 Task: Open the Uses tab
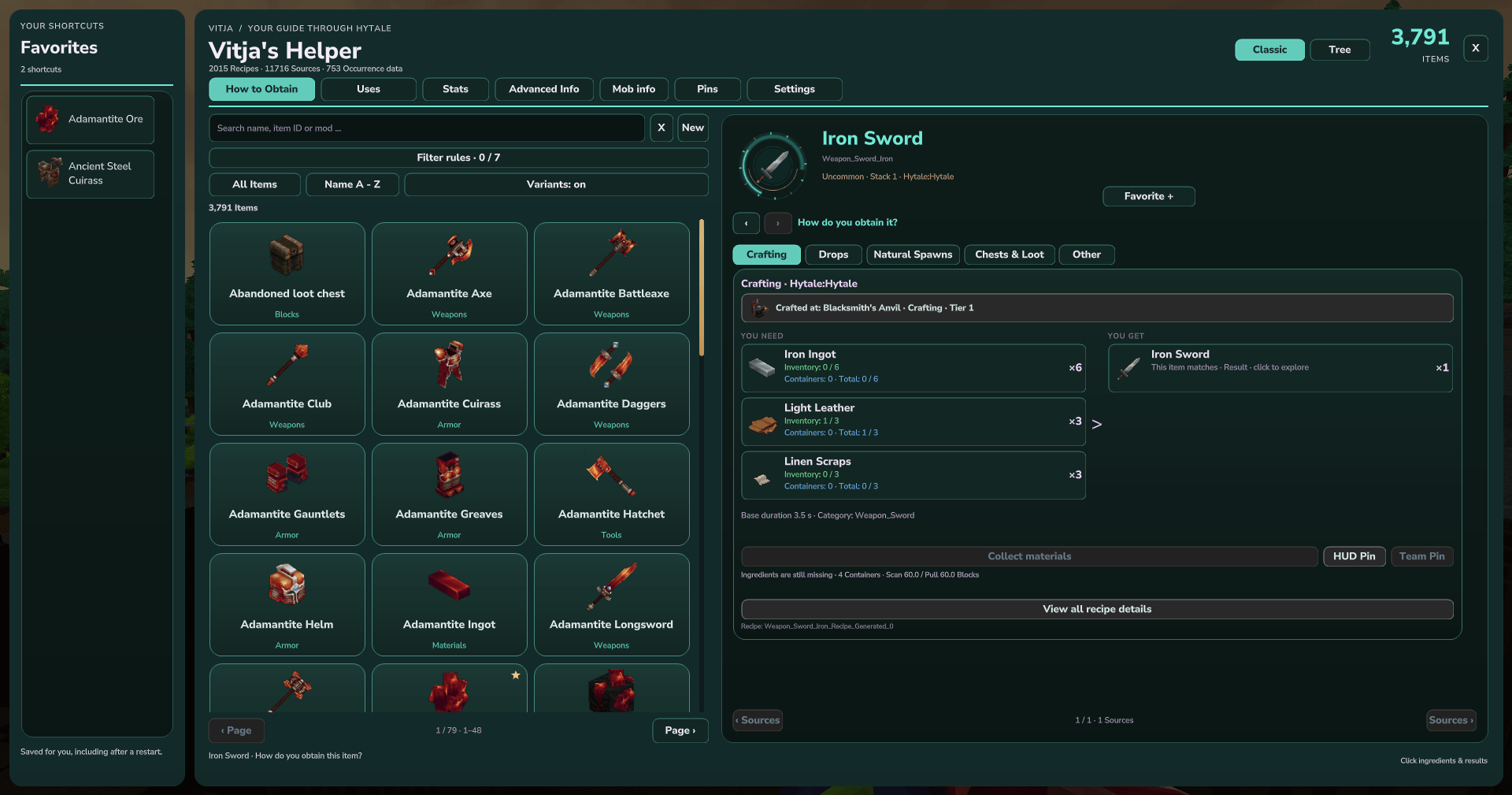coord(368,89)
